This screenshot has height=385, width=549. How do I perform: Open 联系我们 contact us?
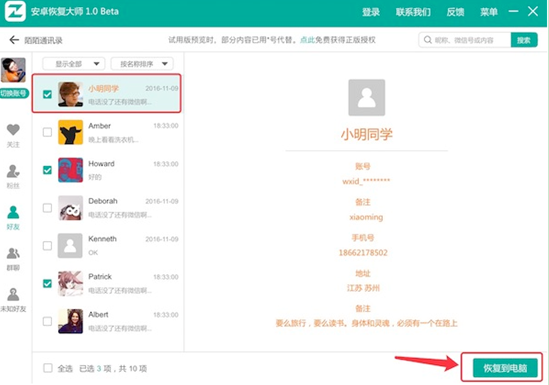(413, 12)
